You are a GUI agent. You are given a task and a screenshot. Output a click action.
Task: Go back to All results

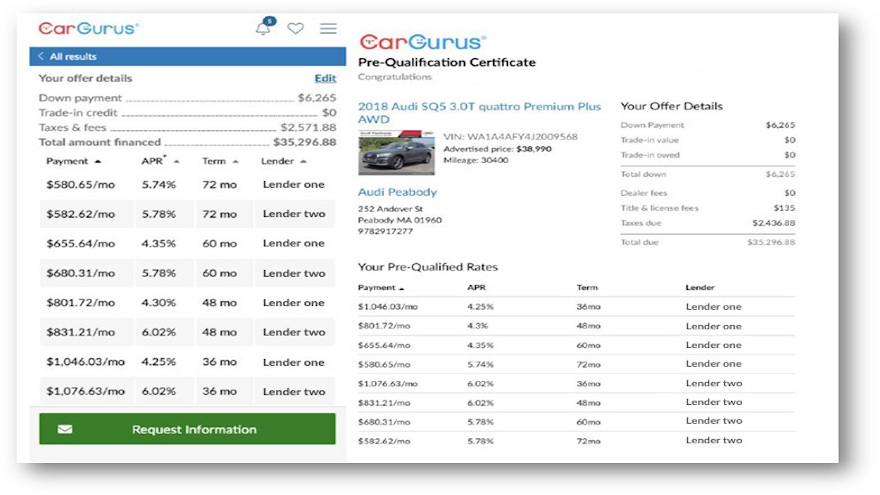click(x=68, y=57)
